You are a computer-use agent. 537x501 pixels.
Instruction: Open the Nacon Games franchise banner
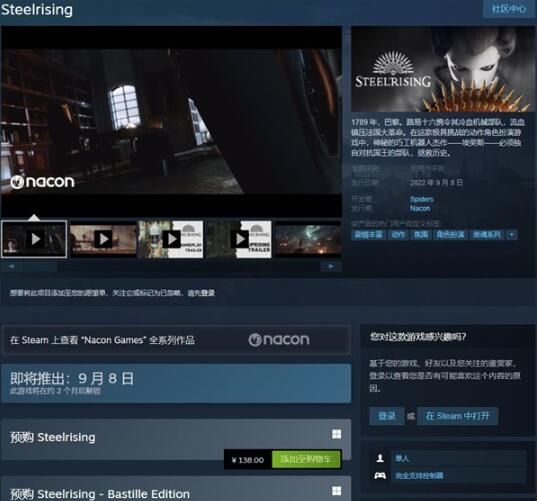pos(176,340)
